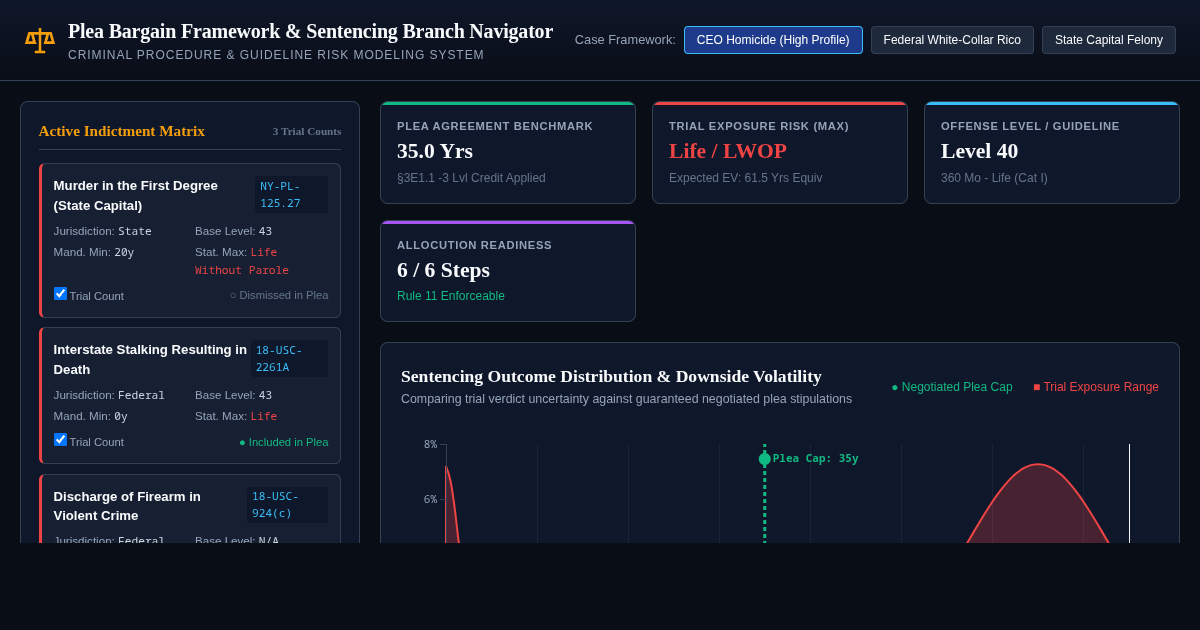Toggle Negotiated Plea Cap legend entry

click(952, 387)
